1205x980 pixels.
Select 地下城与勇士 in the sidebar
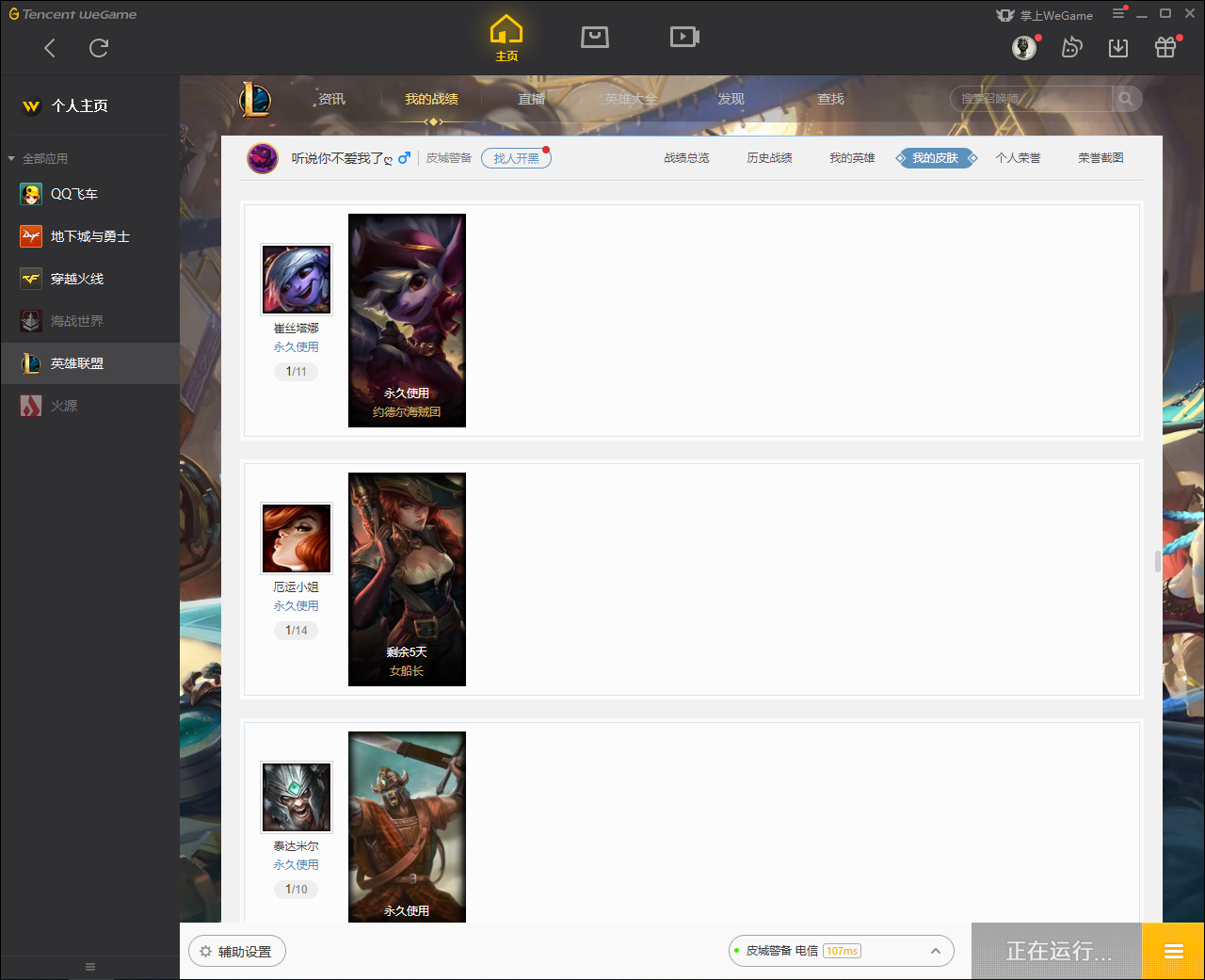pyautogui.click(x=89, y=236)
